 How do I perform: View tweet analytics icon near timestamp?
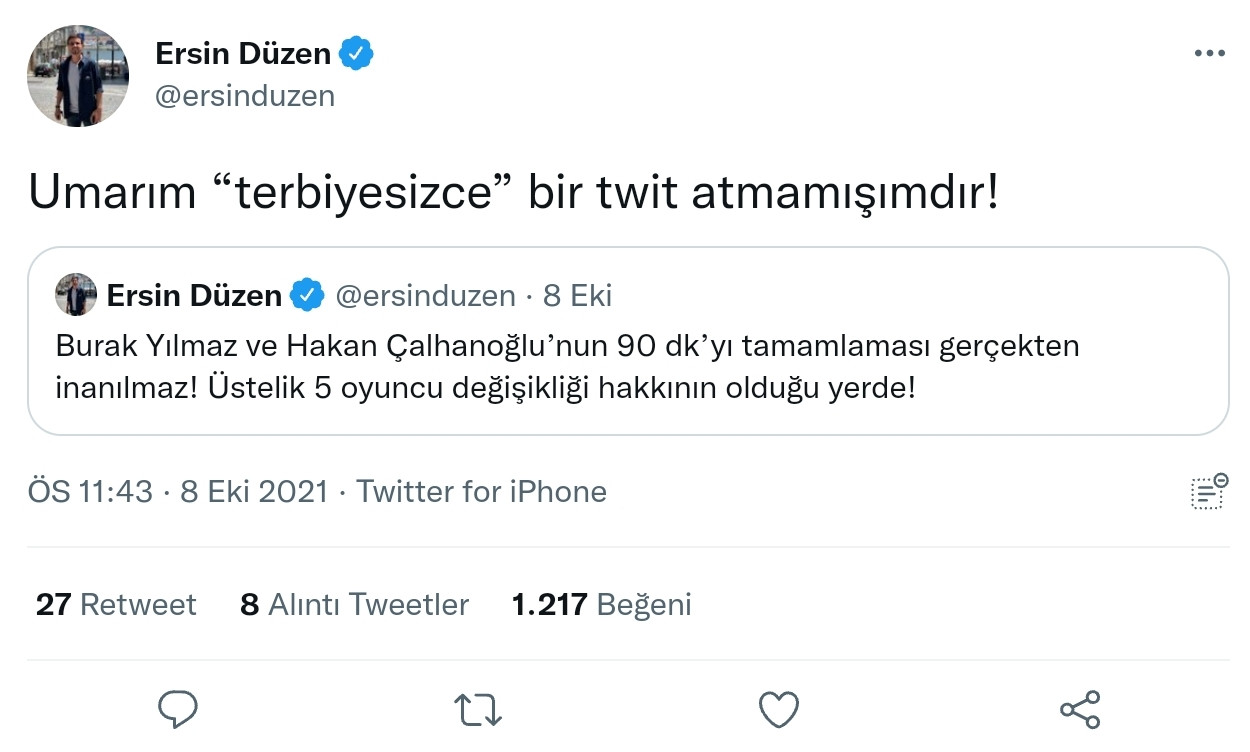tap(1207, 491)
